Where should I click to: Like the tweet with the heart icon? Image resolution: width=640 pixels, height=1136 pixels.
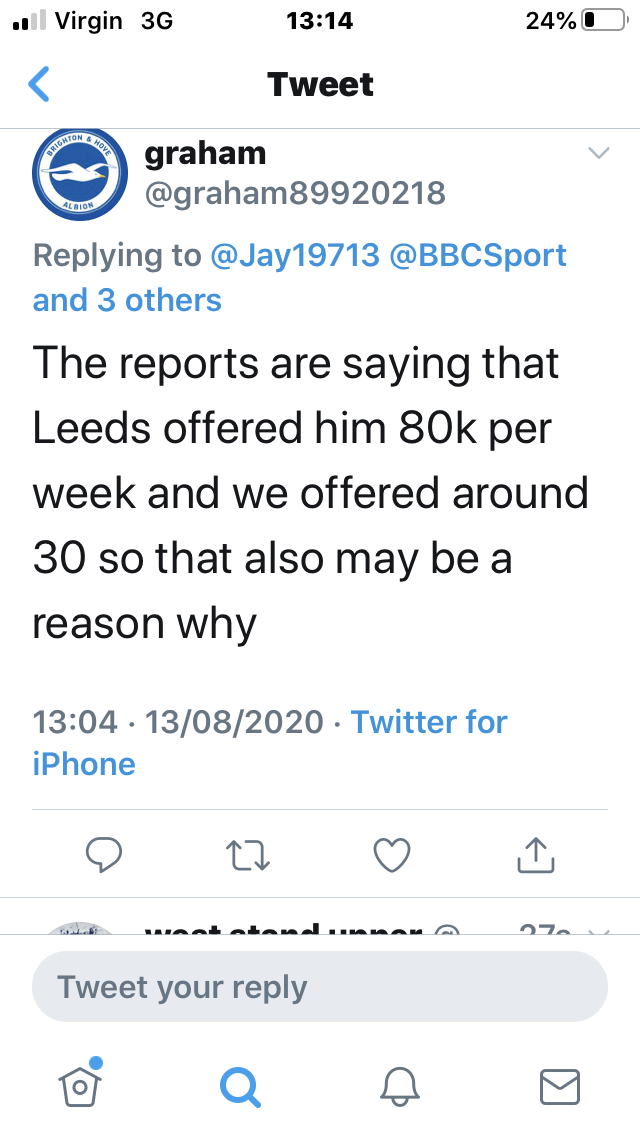pyautogui.click(x=392, y=855)
